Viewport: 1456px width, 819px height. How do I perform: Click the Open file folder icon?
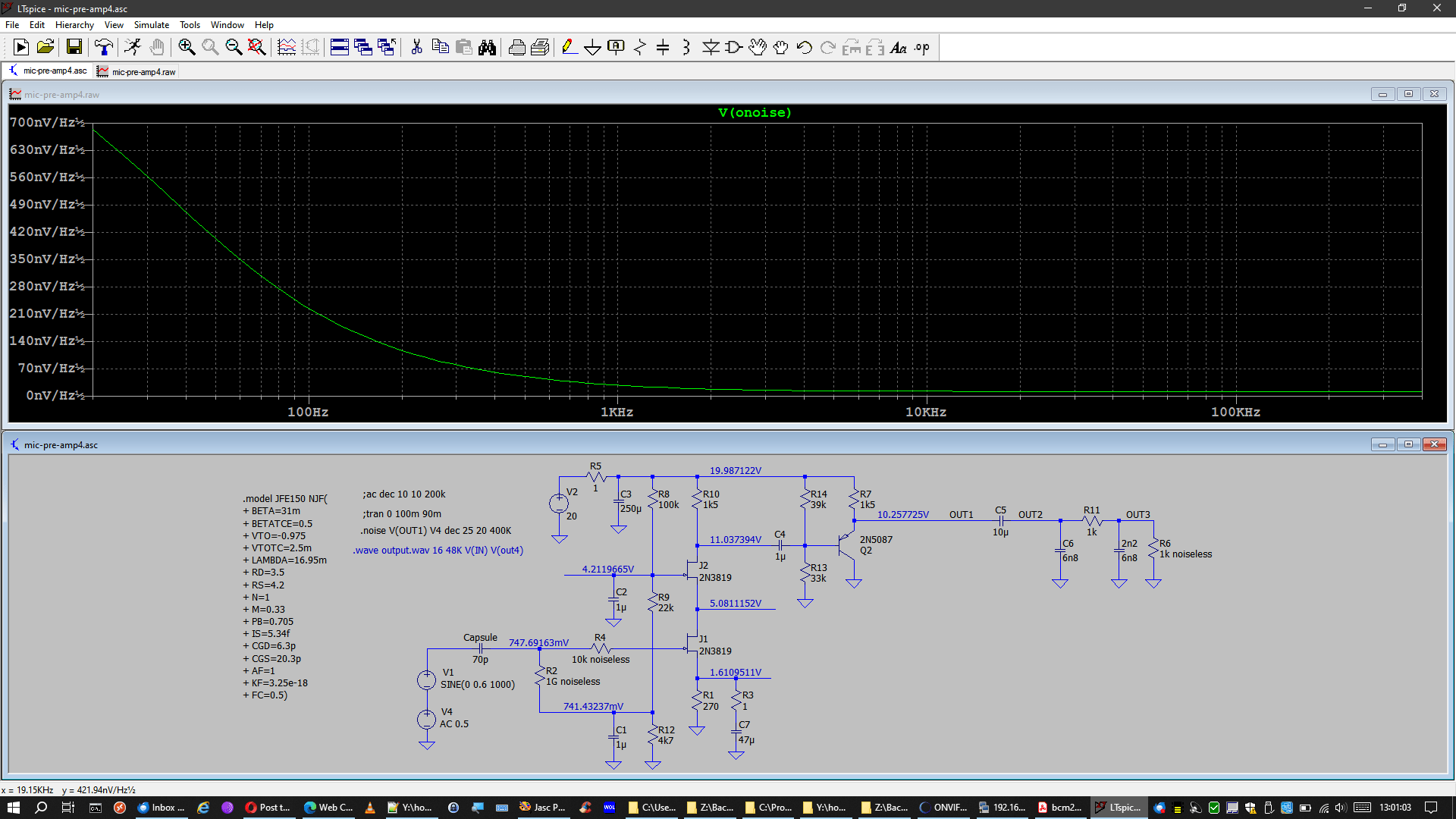pyautogui.click(x=45, y=47)
